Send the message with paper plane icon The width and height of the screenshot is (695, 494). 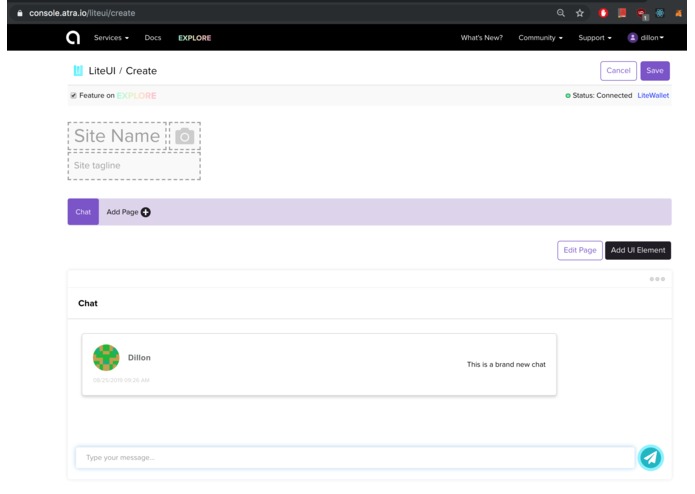[651, 458]
